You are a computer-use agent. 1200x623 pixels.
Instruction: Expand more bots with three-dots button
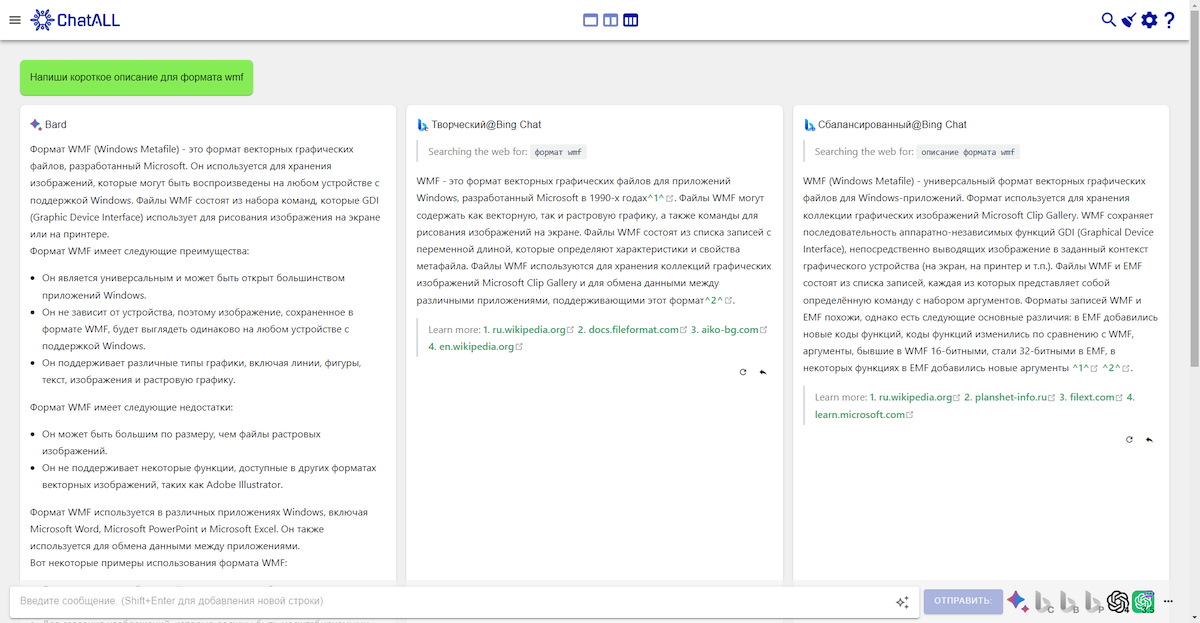point(1168,601)
